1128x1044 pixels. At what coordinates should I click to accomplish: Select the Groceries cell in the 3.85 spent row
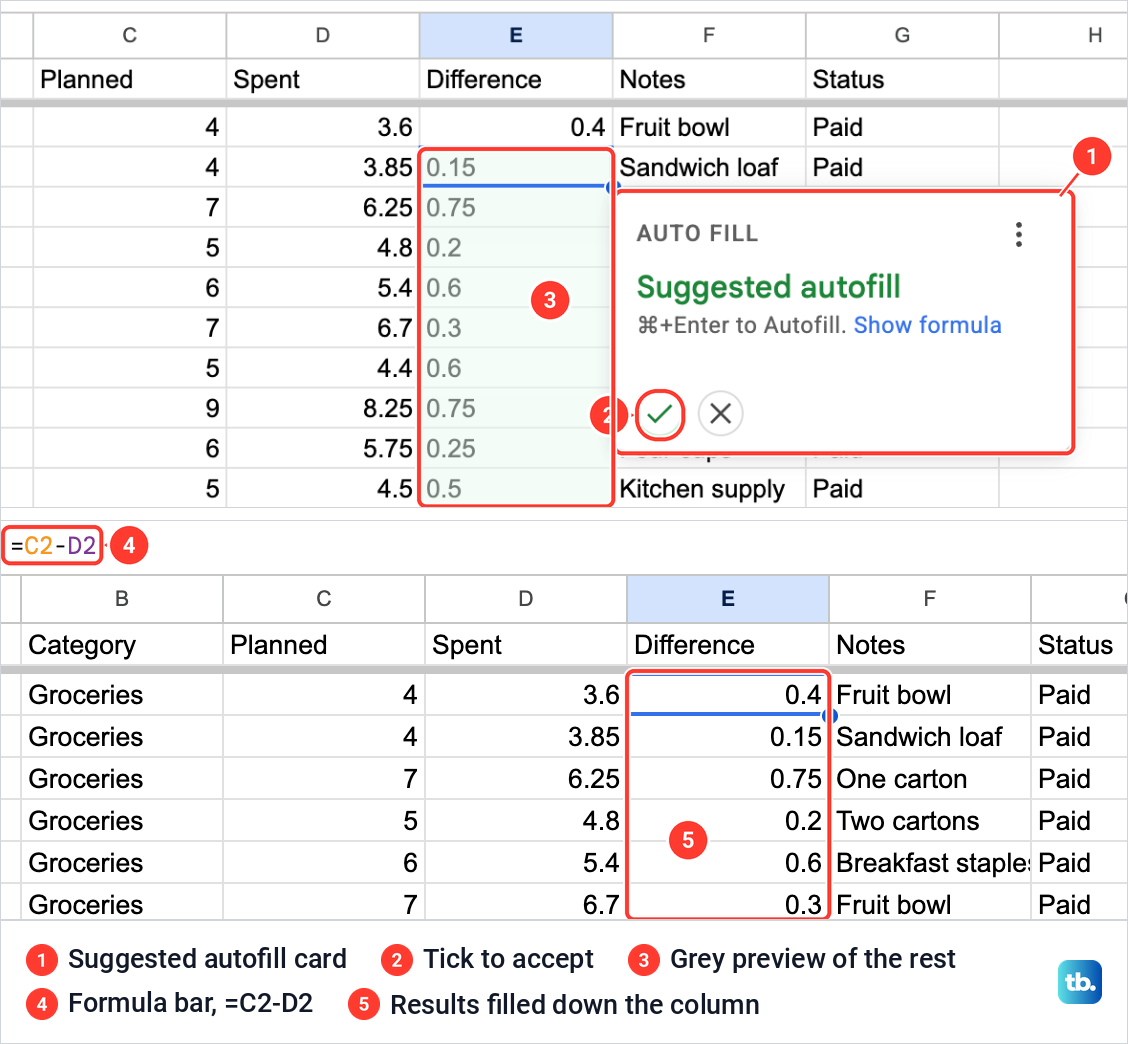pos(122,737)
